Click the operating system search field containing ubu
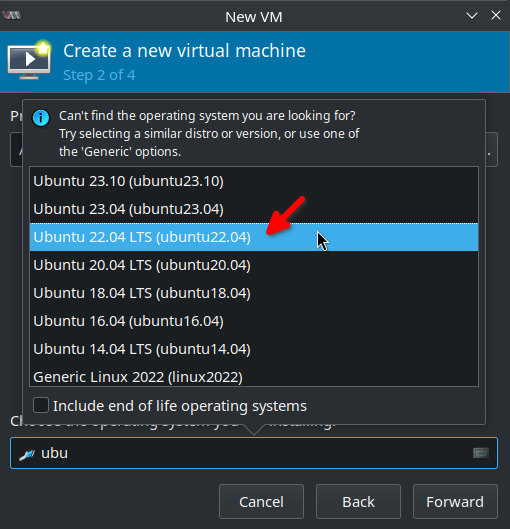 (x=254, y=453)
